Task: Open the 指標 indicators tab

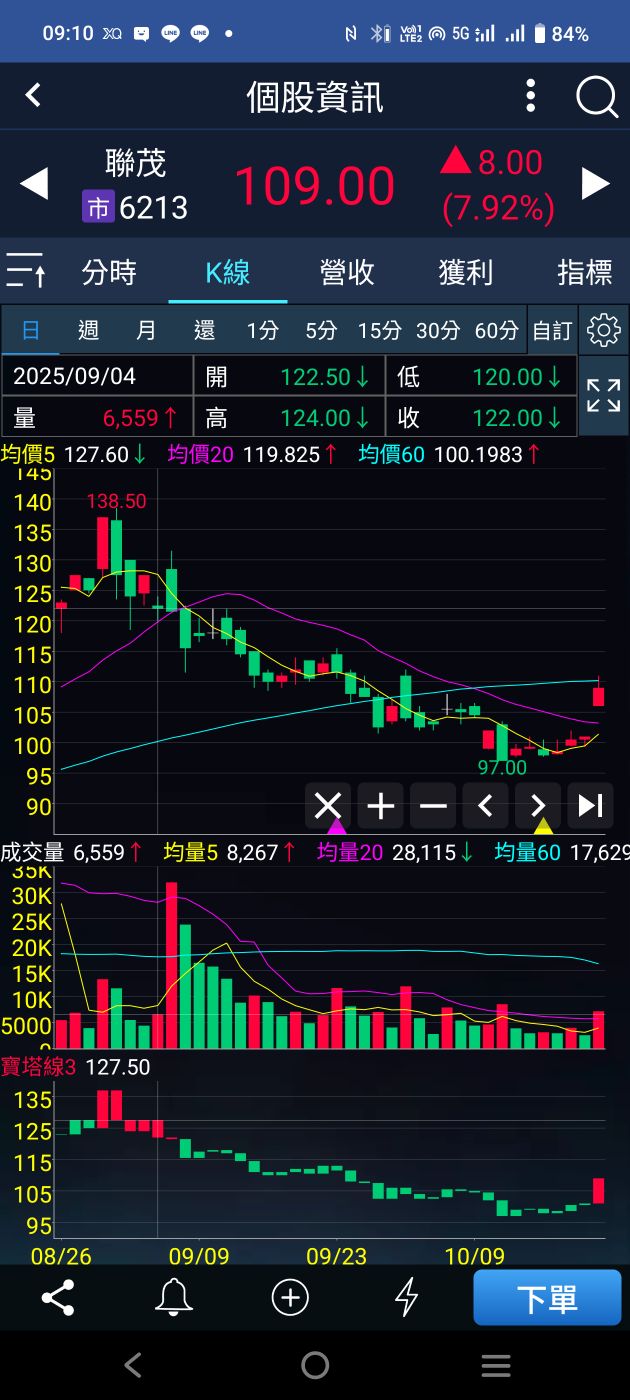Action: point(585,272)
